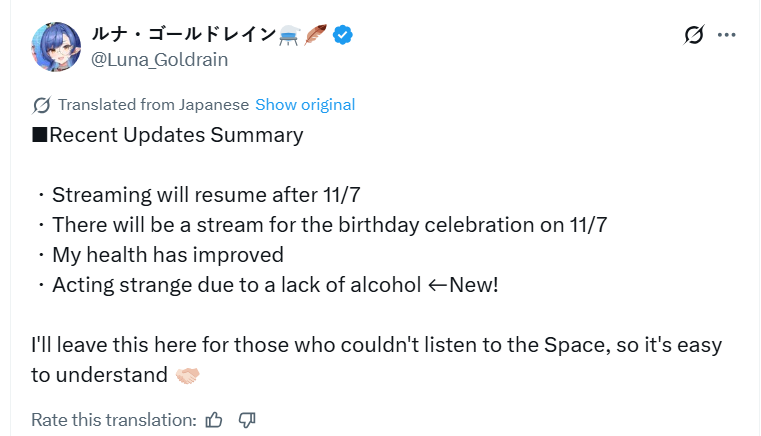Click the Rate this translation label
Image resolution: width=761 pixels, height=436 pixels.
click(113, 420)
